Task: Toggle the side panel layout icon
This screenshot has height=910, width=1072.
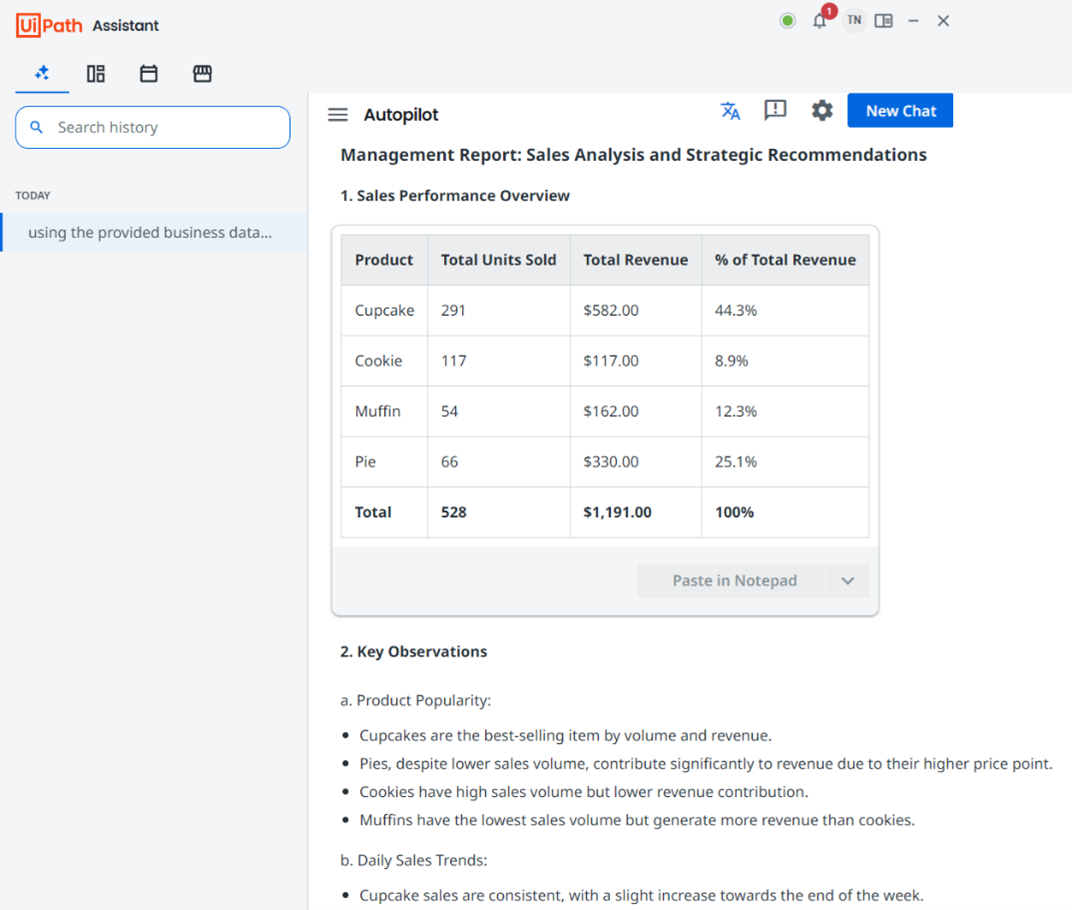Action: tap(883, 21)
